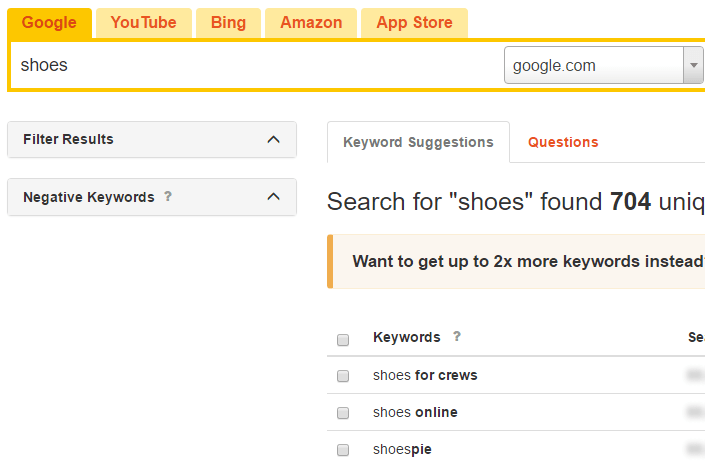The height and width of the screenshot is (465, 705).
Task: Click the "shoespie" keyword text
Action: (x=402, y=449)
